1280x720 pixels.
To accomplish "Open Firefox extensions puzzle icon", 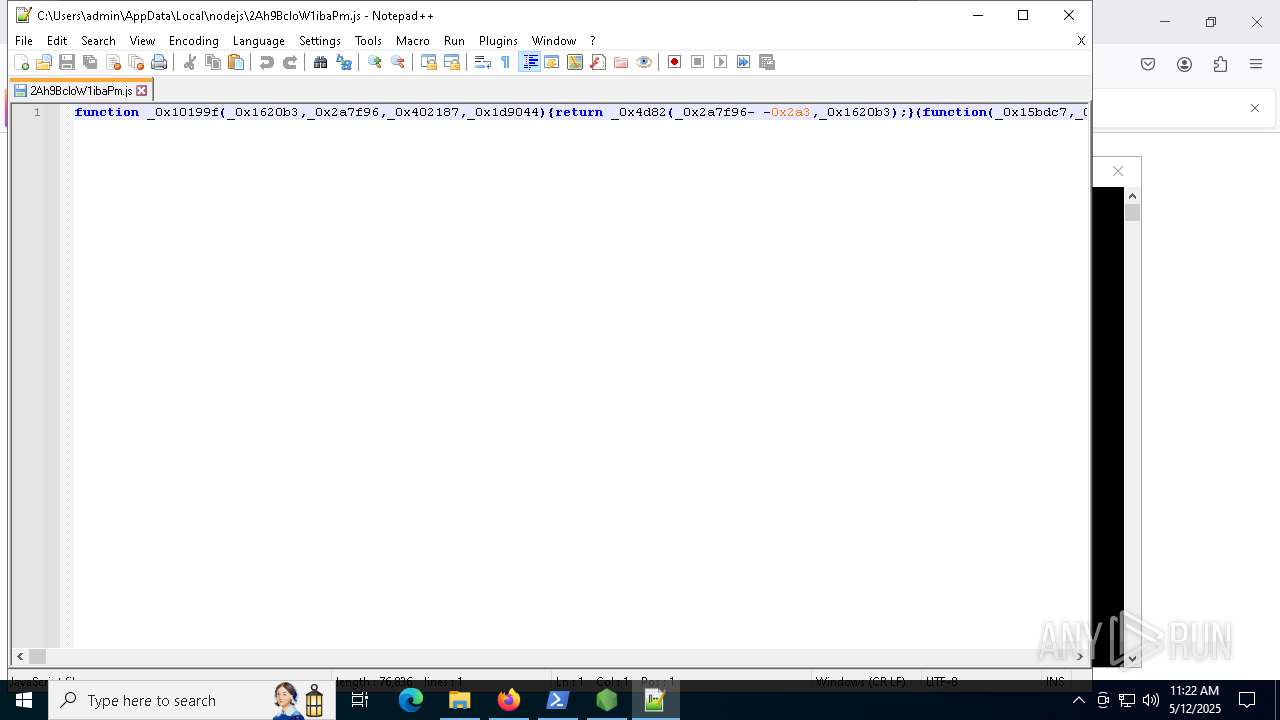I will pyautogui.click(x=1220, y=64).
